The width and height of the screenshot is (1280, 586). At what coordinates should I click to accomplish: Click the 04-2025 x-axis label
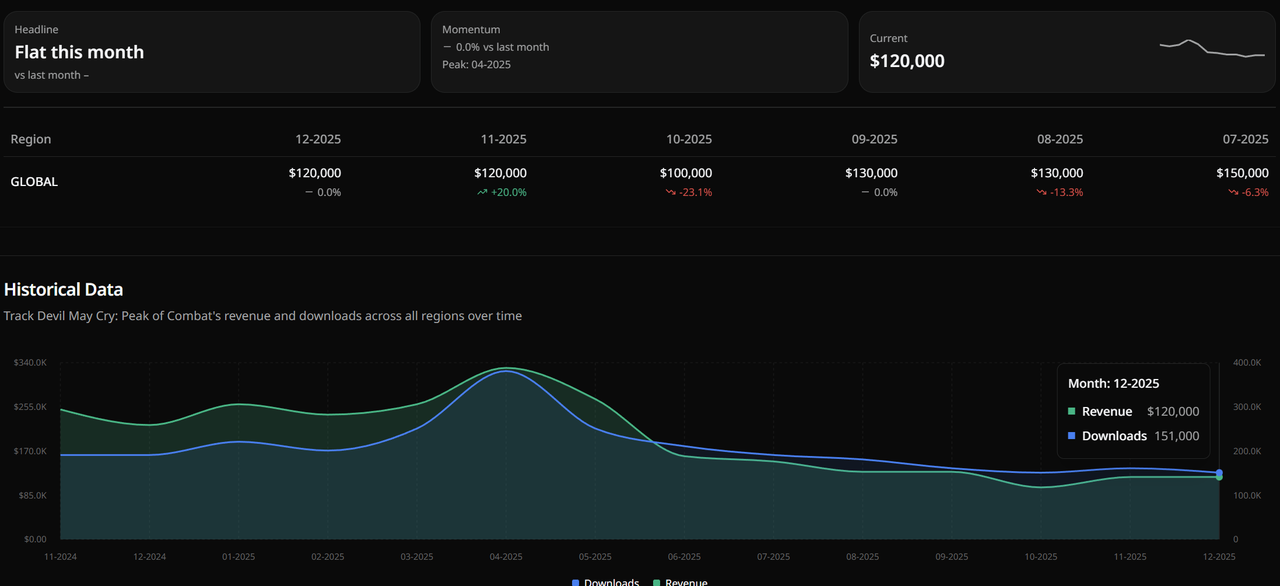506,556
